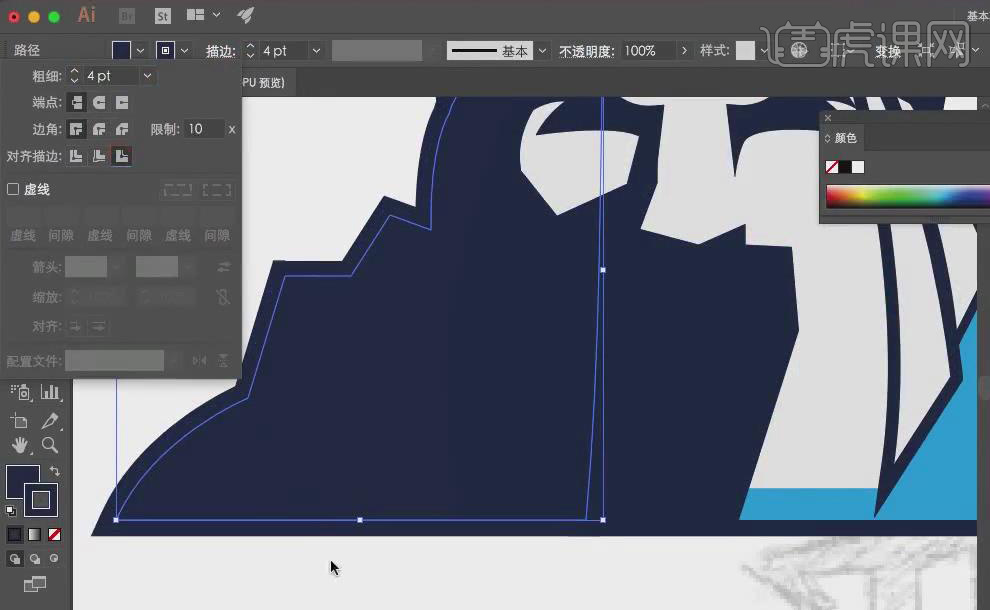Select Draw Normal mode

click(x=15, y=558)
